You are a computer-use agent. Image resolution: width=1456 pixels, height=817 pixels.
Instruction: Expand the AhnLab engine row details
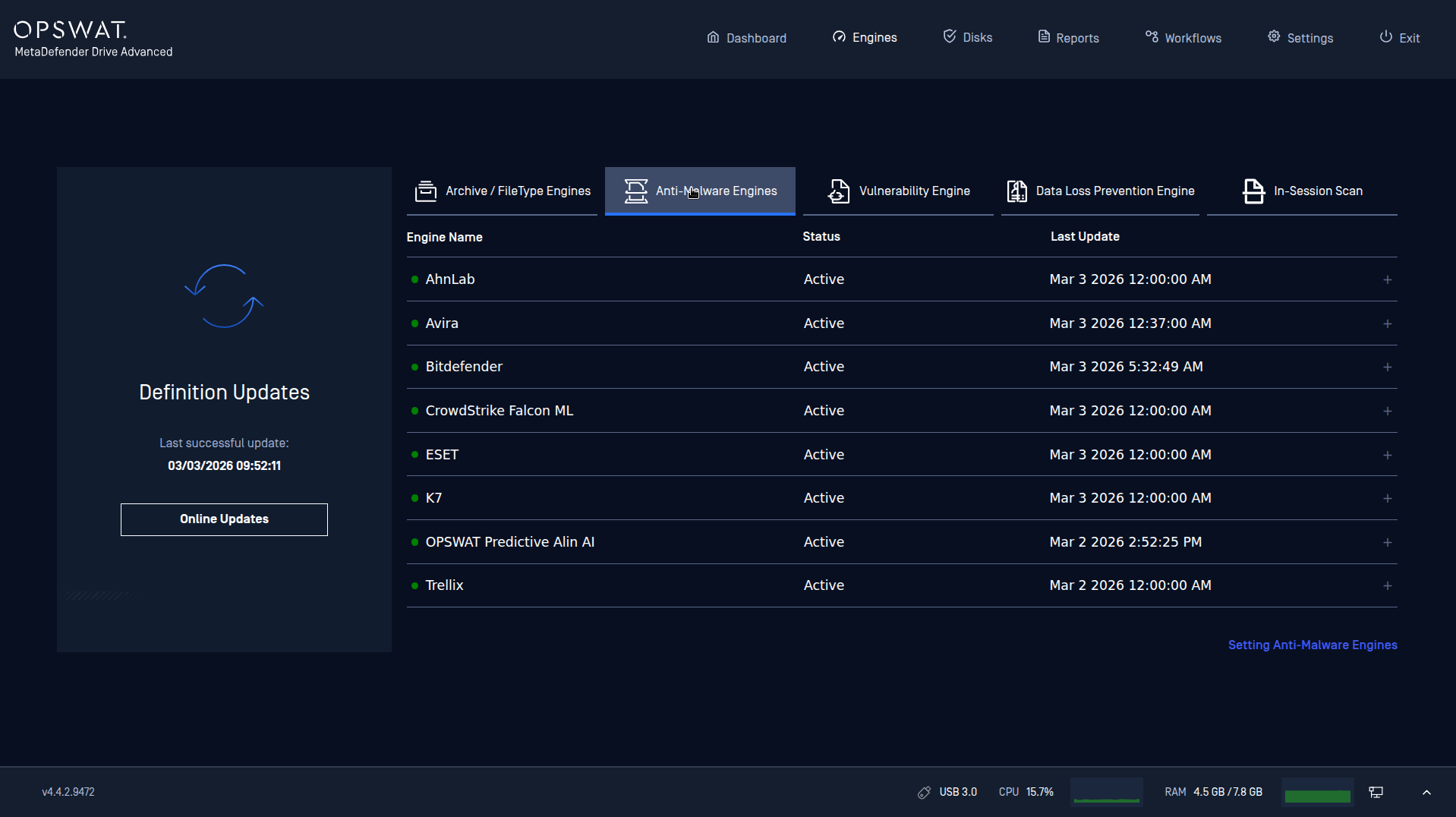(x=1387, y=280)
